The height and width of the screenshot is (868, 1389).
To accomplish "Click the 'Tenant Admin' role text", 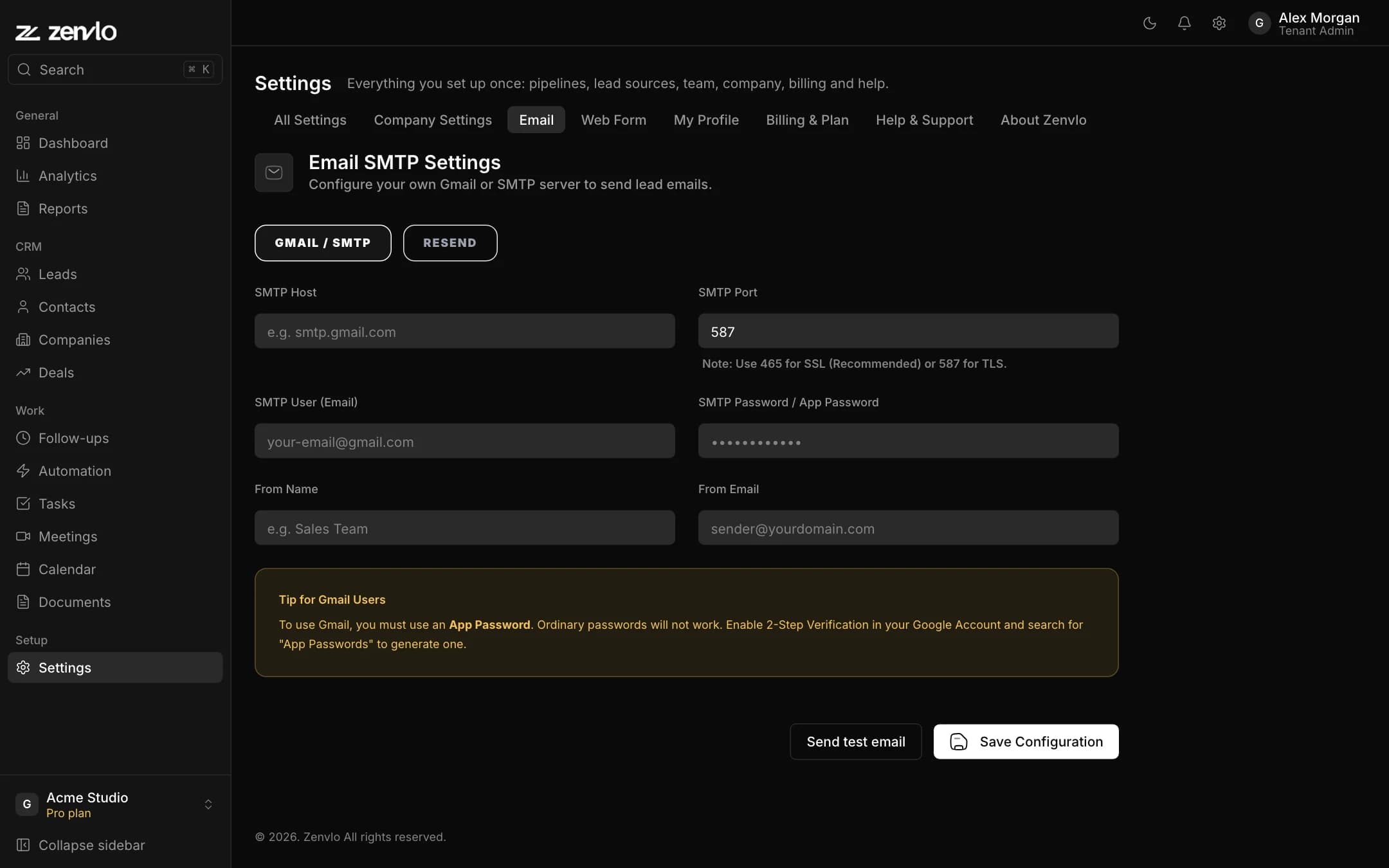I will [x=1316, y=31].
